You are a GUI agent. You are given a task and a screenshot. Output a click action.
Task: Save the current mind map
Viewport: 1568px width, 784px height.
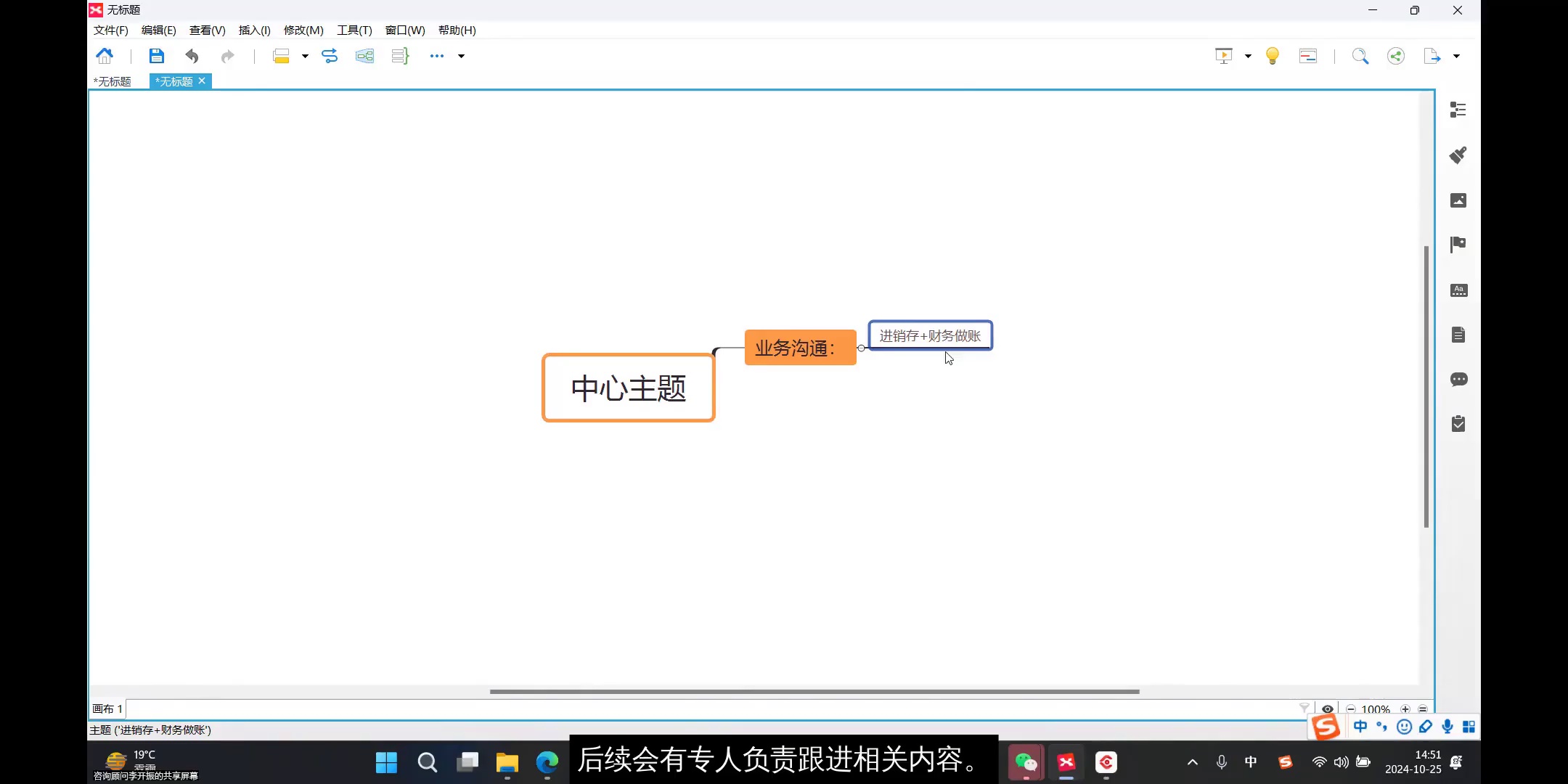tap(156, 55)
